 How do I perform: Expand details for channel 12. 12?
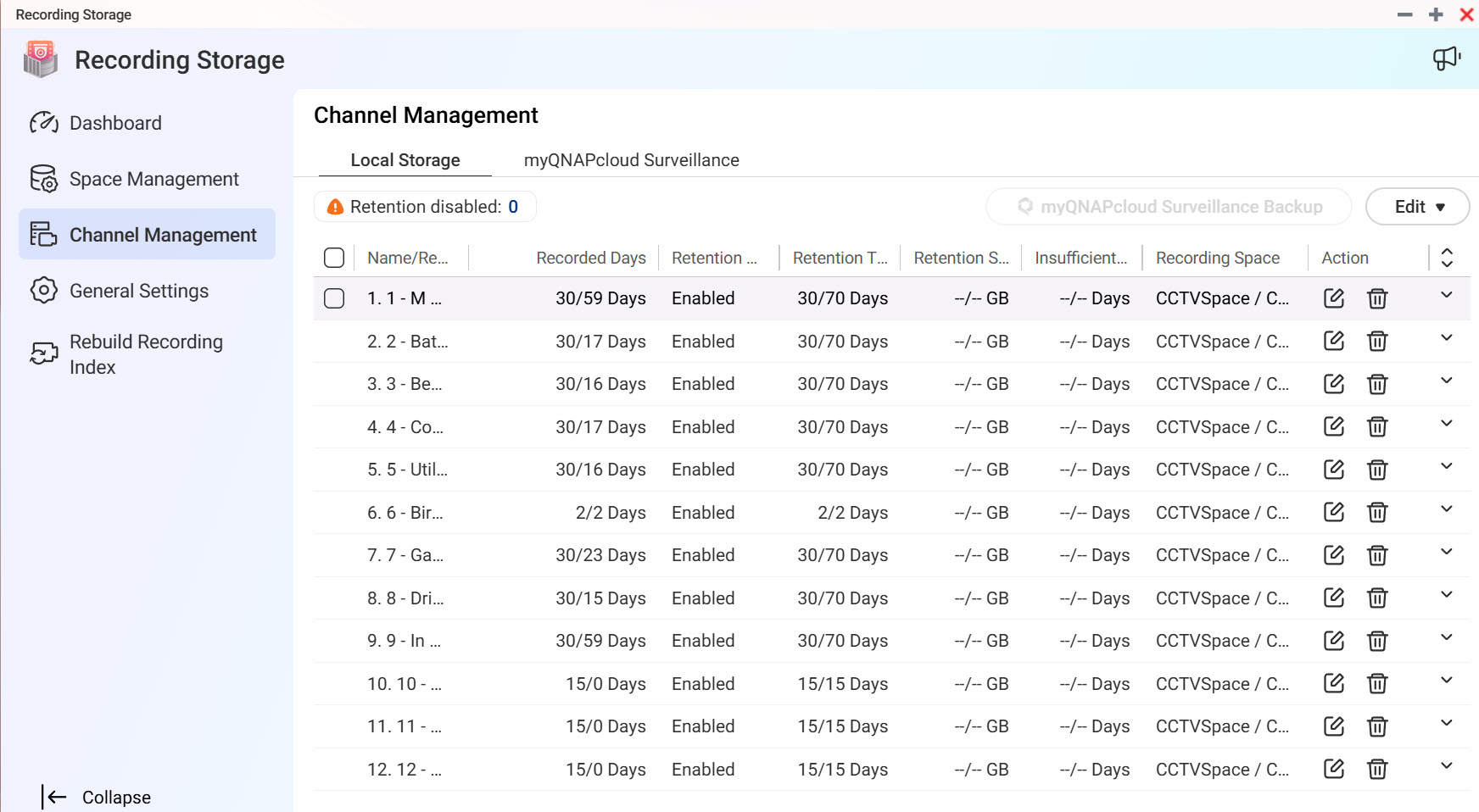click(1447, 765)
